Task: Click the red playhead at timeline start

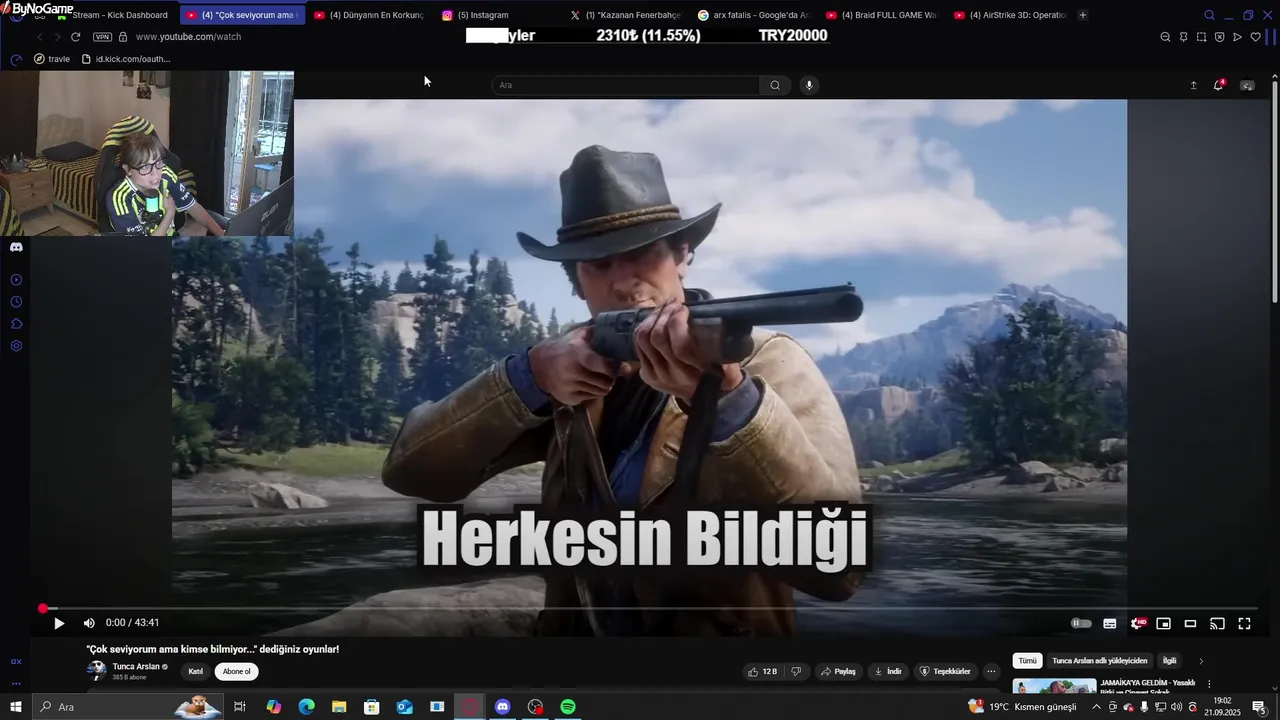Action: tap(43, 608)
